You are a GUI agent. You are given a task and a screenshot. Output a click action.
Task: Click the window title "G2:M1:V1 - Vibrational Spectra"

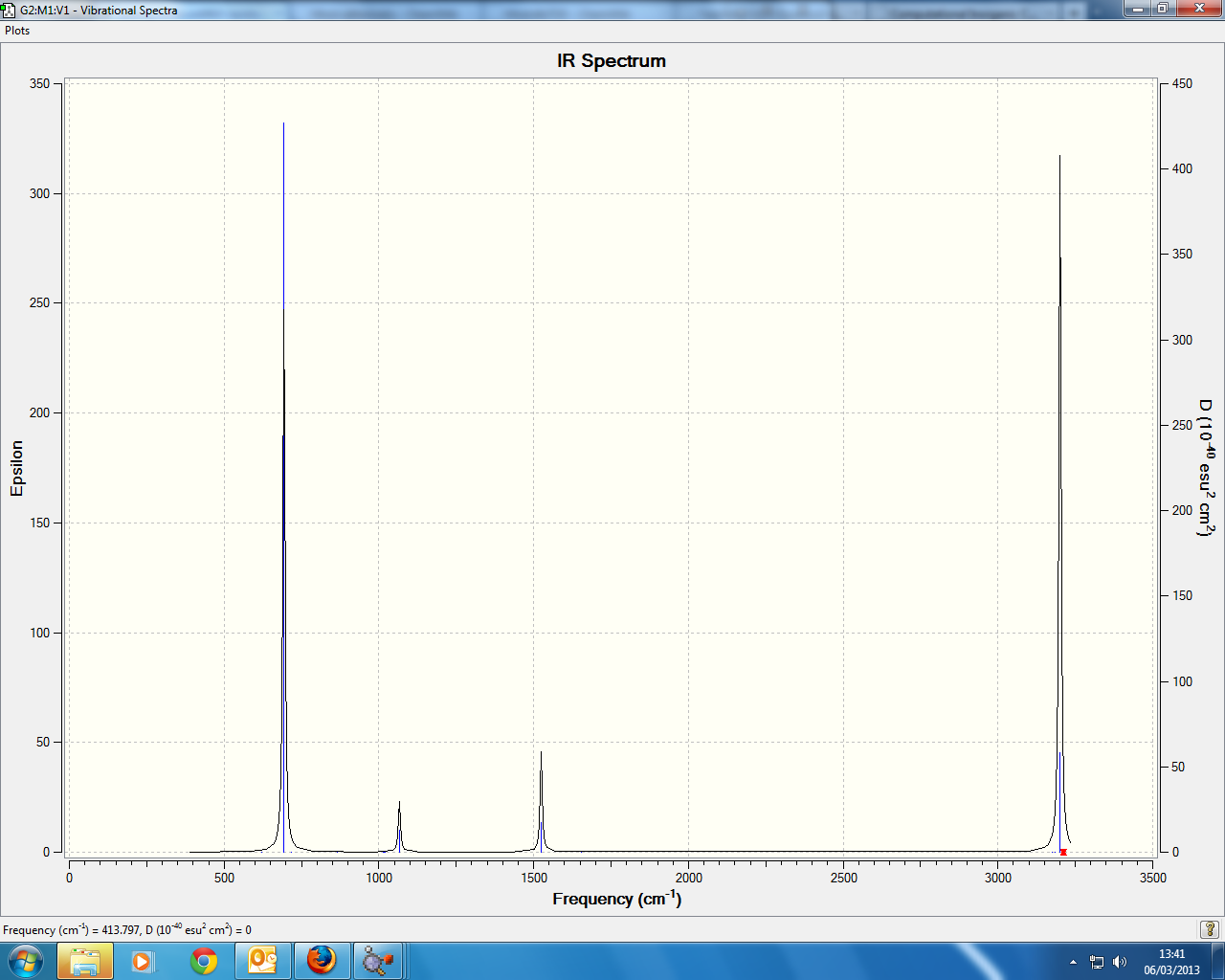(x=99, y=10)
